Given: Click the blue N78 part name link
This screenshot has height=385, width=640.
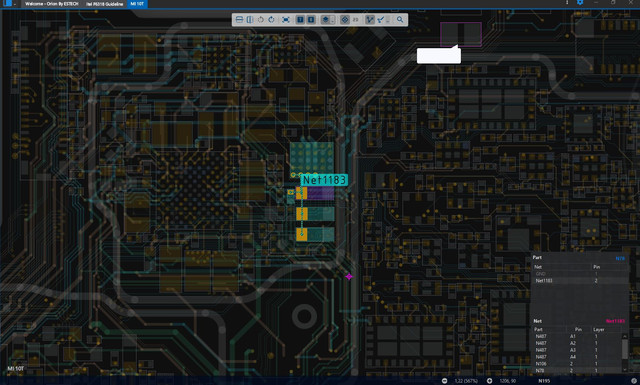Looking at the screenshot, I should tap(620, 258).
